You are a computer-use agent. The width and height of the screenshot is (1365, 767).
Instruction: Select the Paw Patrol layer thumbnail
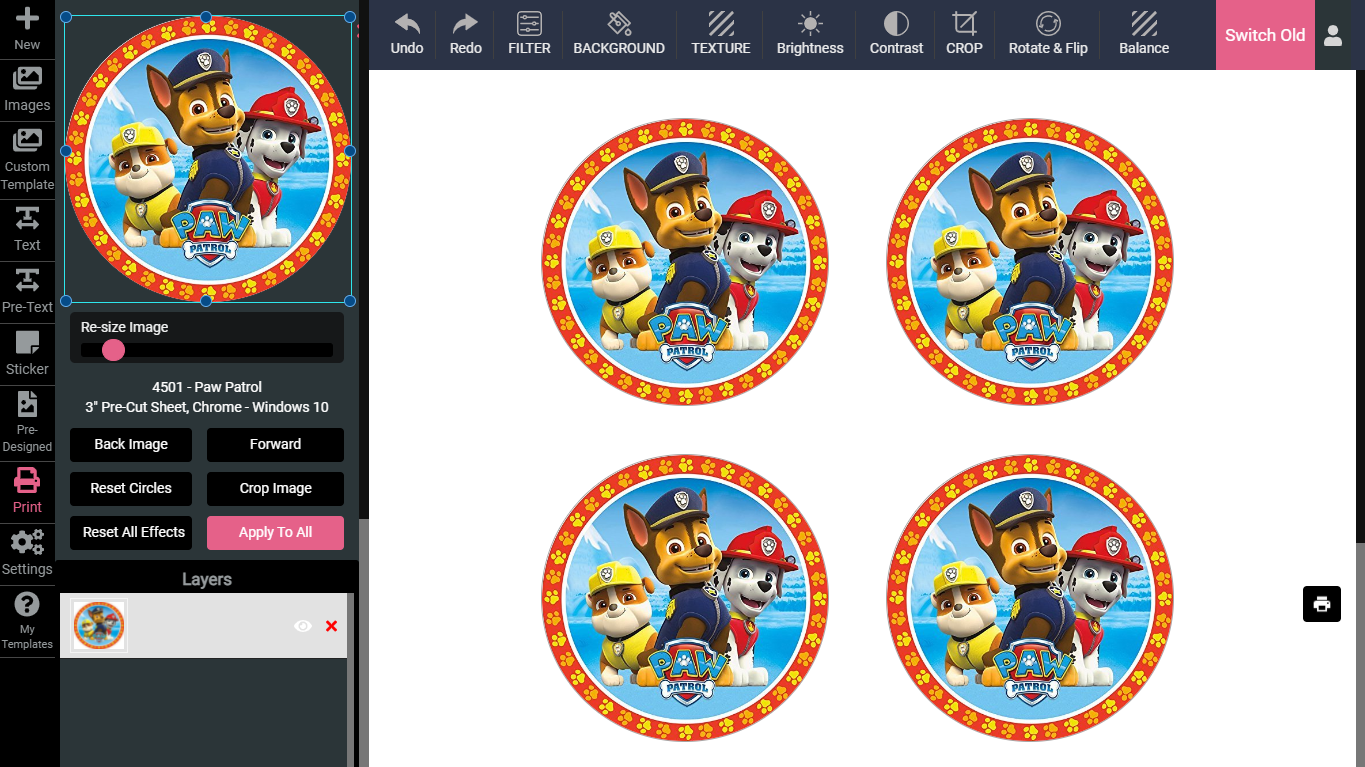point(99,626)
